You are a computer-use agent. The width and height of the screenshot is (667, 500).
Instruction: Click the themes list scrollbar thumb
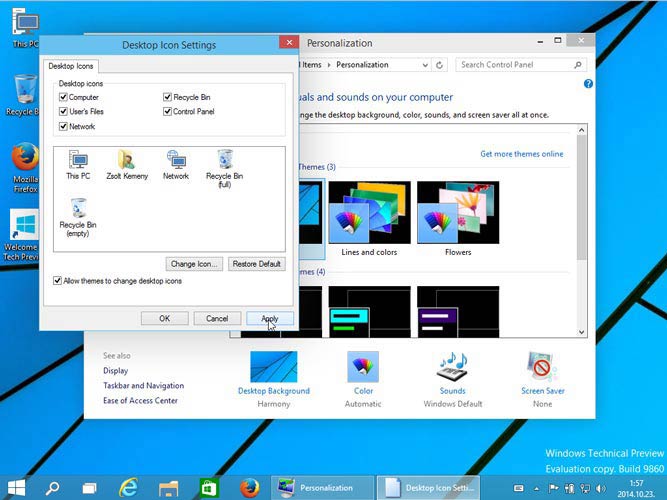point(581,198)
